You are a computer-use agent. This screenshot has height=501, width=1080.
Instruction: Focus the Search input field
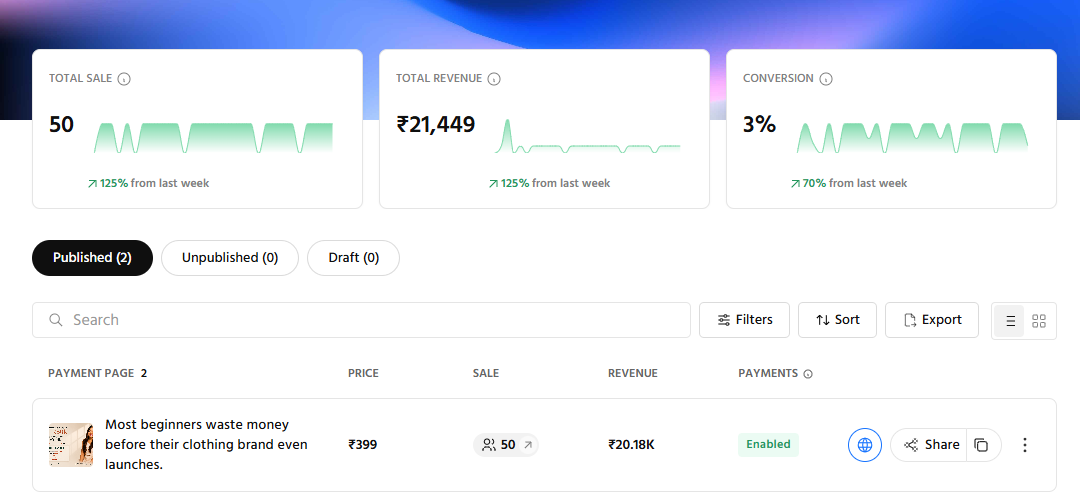361,320
